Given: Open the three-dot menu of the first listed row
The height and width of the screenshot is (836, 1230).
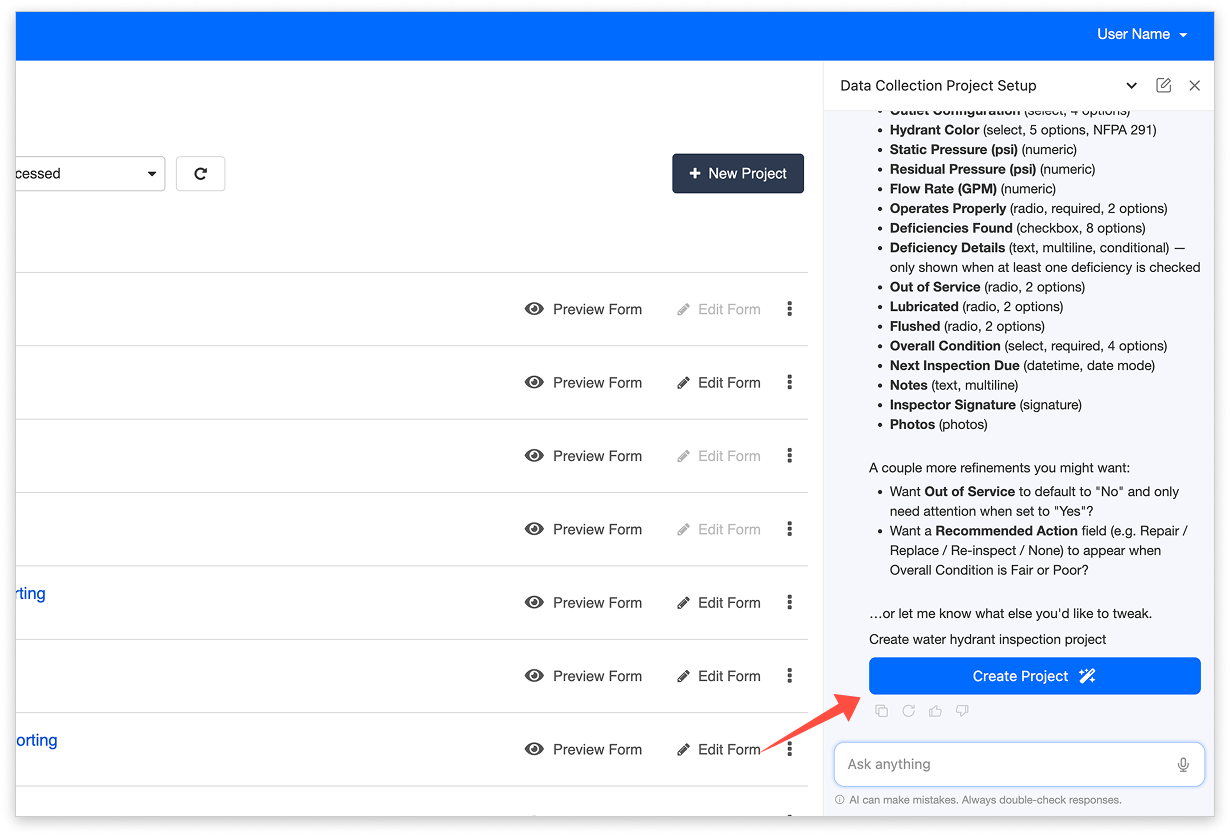Looking at the screenshot, I should [x=789, y=309].
